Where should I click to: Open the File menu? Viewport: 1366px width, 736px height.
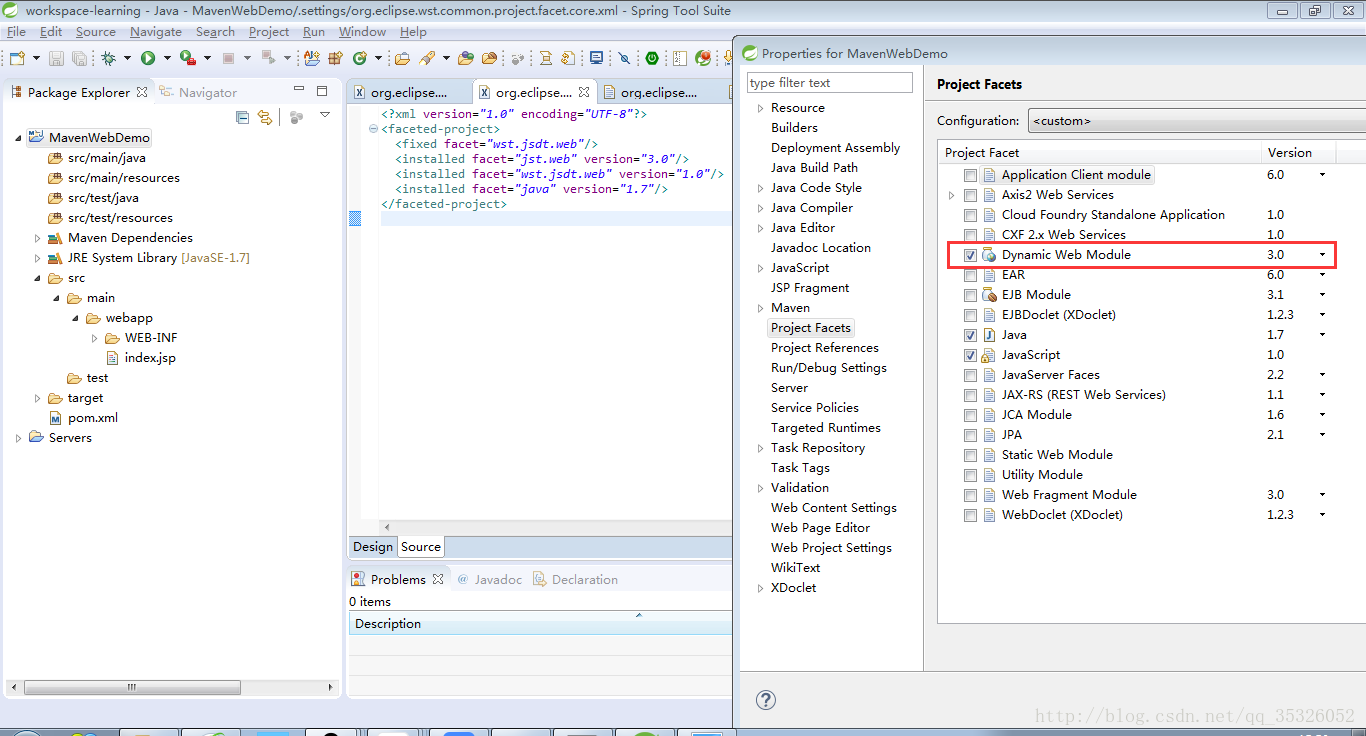pos(16,32)
